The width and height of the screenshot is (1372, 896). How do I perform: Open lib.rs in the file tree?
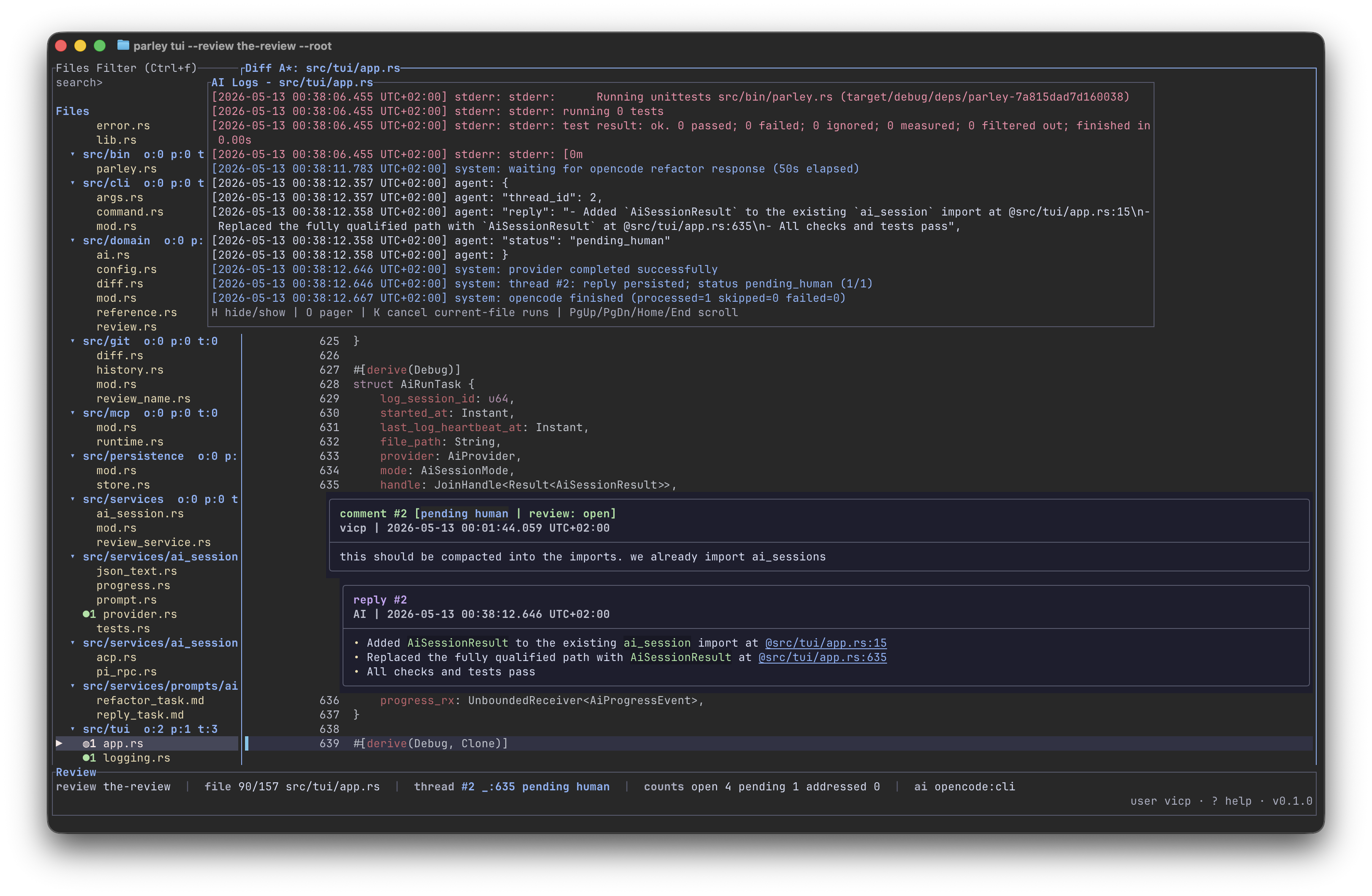(117, 139)
